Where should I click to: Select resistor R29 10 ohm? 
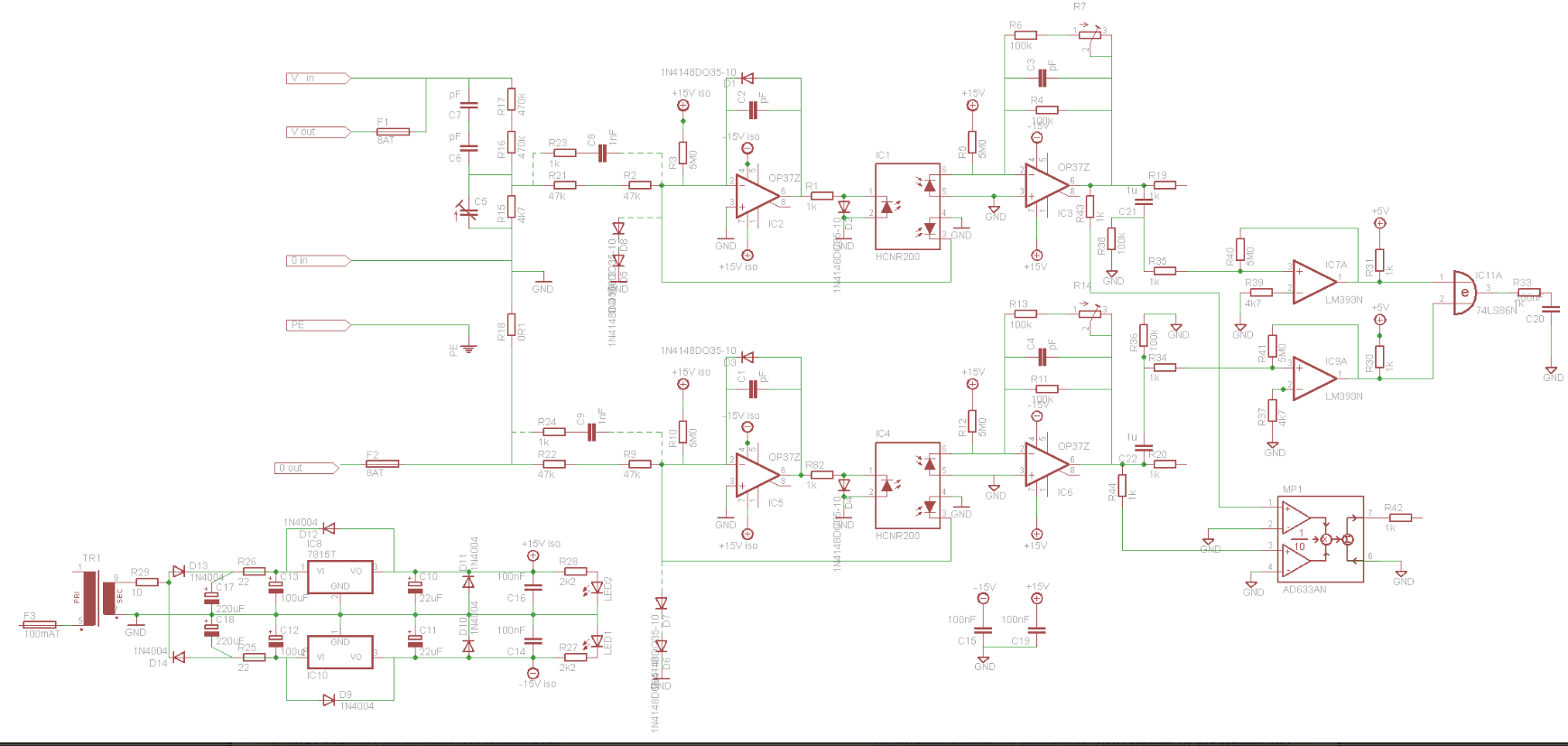pos(146,583)
